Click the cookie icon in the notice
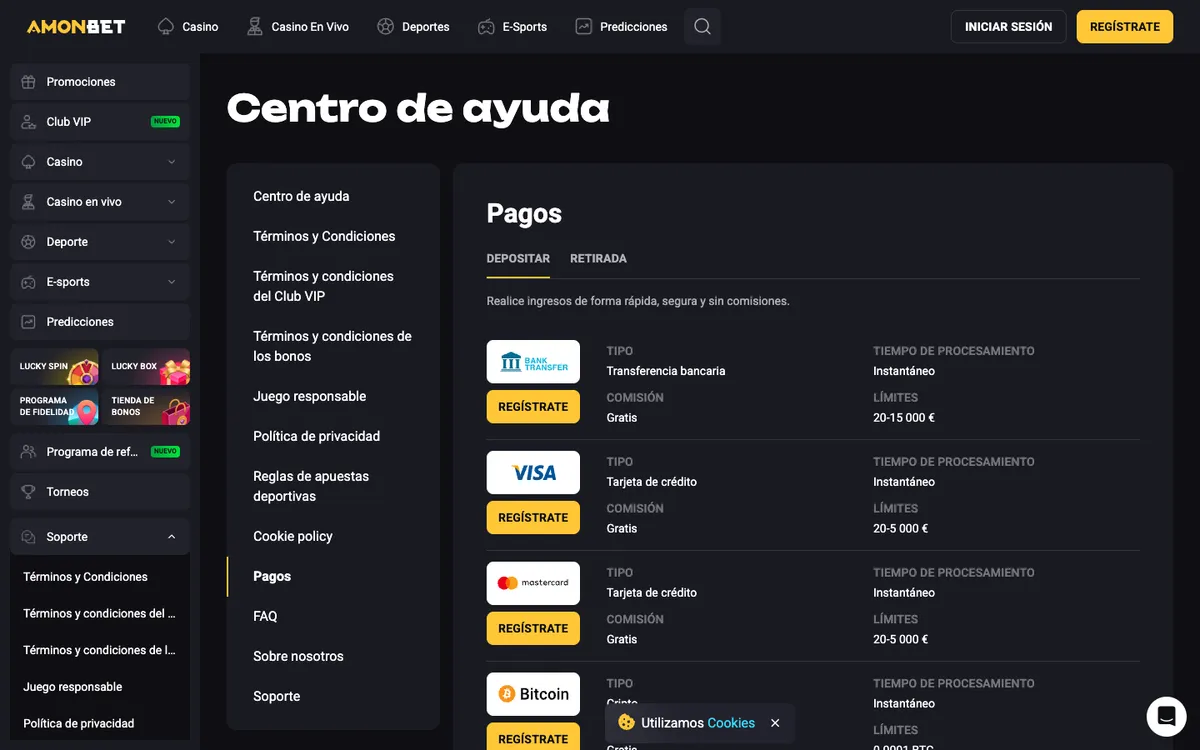The image size is (1200, 750). point(627,722)
